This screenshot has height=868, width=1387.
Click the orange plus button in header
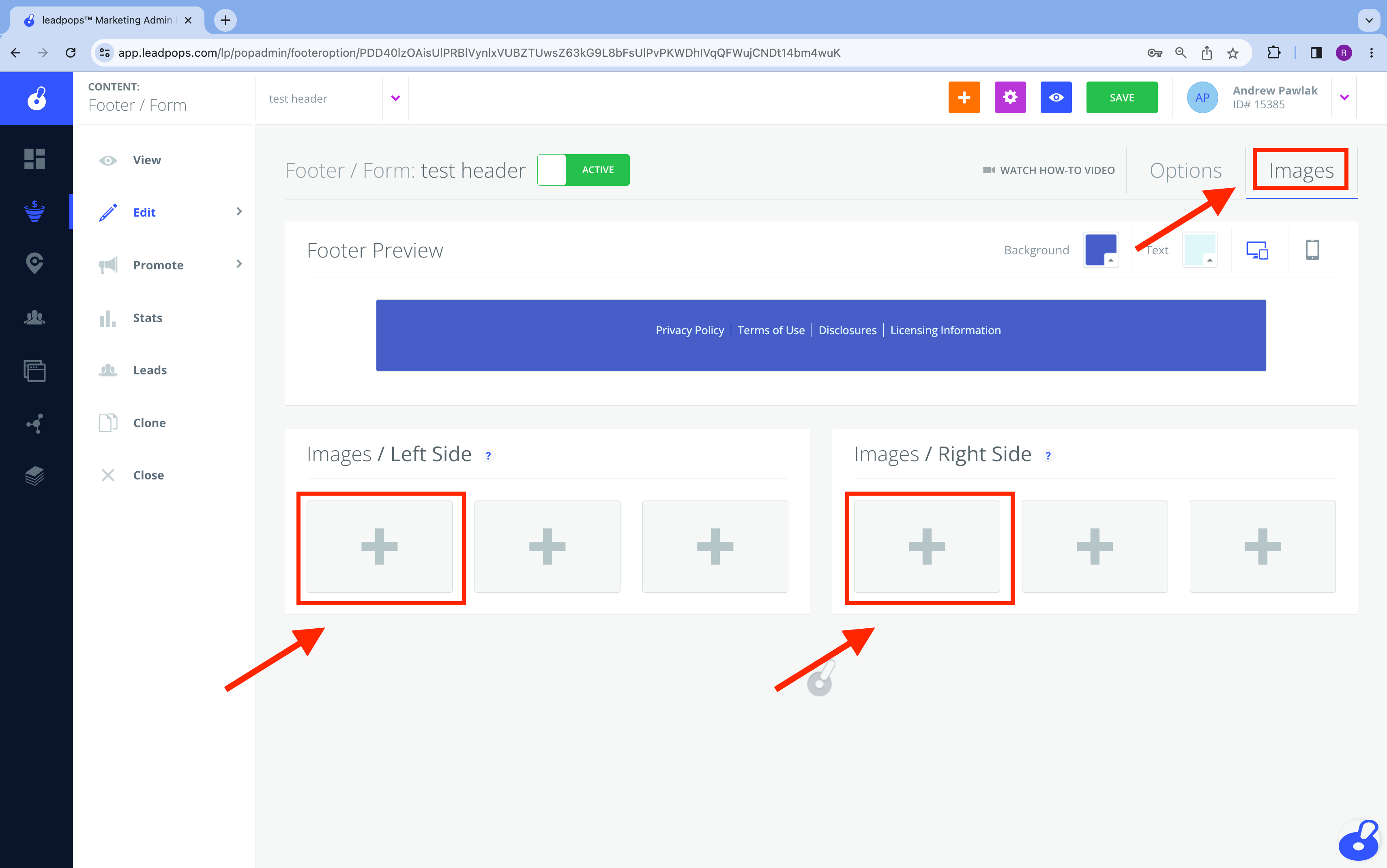964,98
